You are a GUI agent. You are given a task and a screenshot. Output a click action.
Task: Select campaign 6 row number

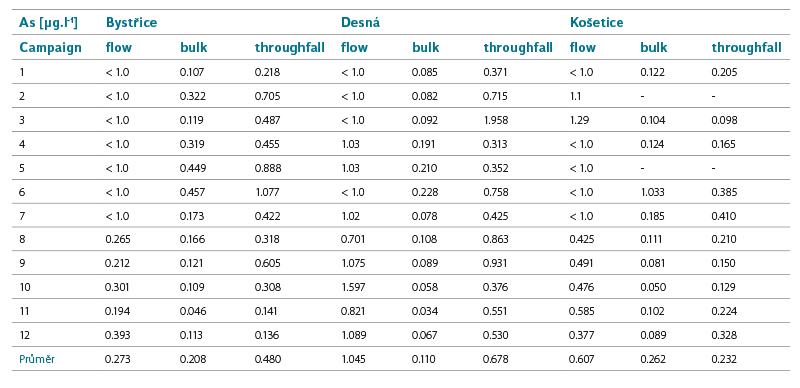pyautogui.click(x=22, y=192)
